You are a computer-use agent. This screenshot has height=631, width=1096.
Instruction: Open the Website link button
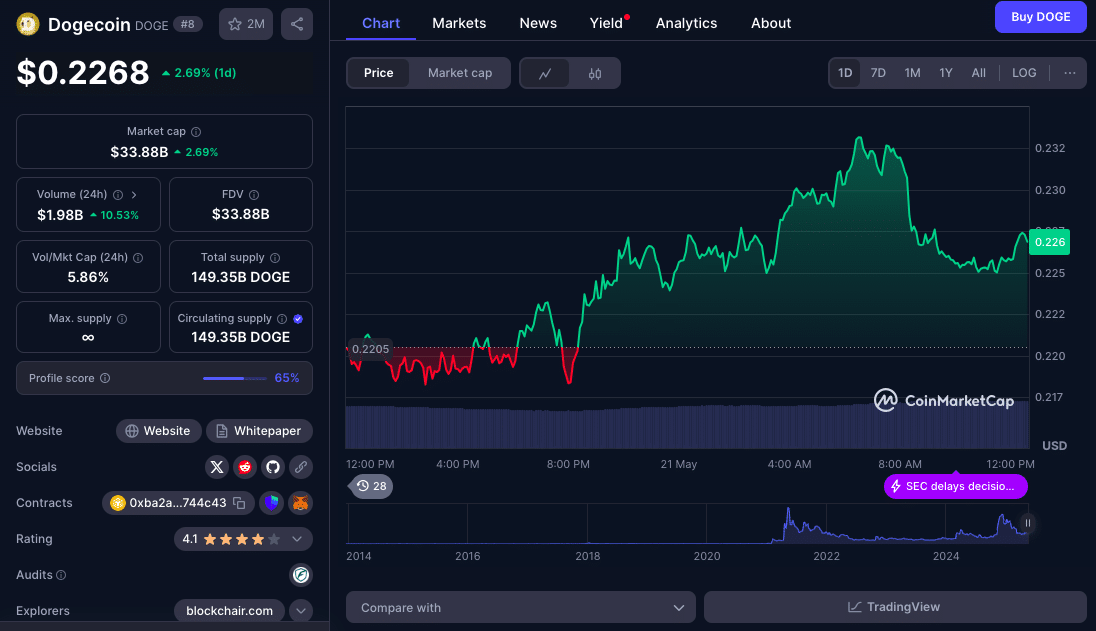[159, 431]
